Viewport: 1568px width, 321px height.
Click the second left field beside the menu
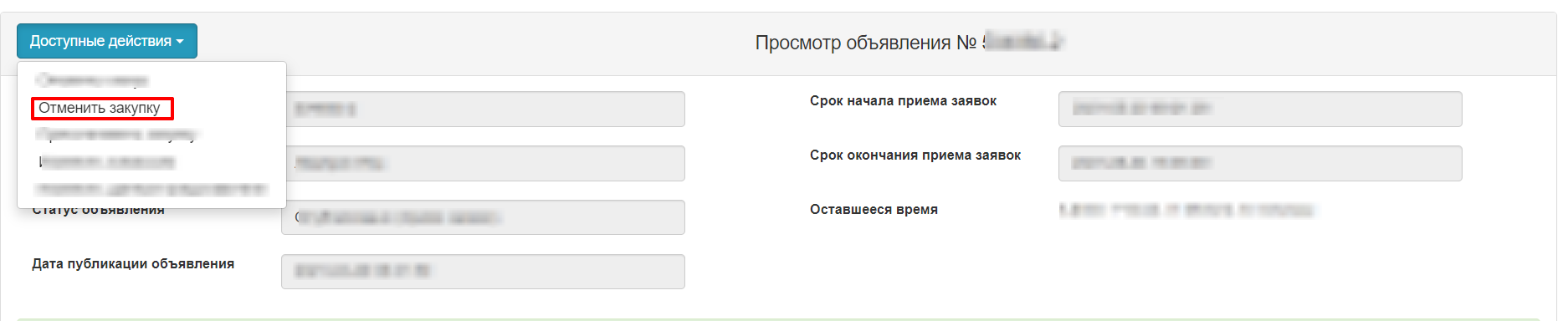(485, 163)
